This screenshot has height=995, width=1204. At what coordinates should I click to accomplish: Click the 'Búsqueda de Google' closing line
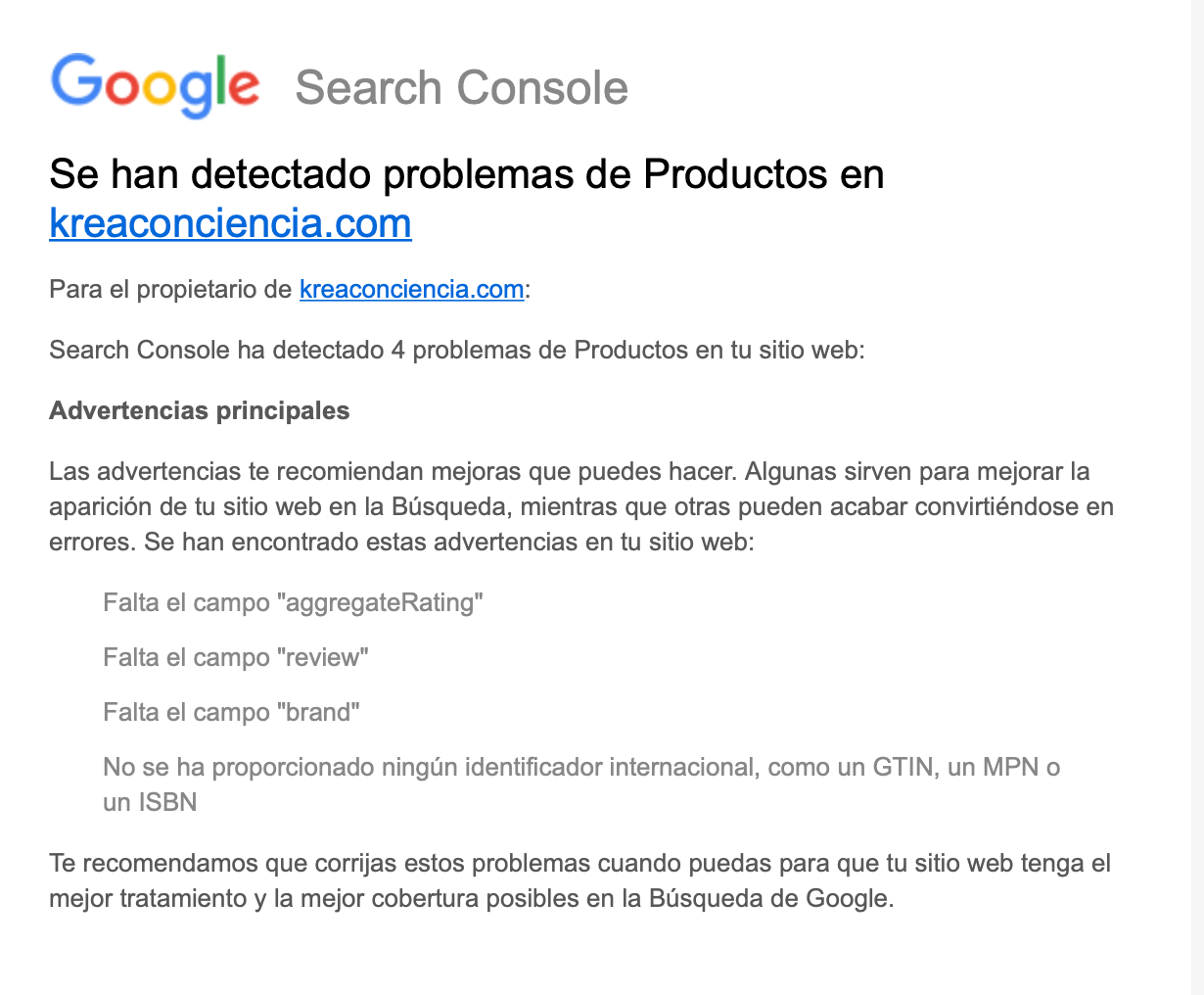[x=472, y=898]
